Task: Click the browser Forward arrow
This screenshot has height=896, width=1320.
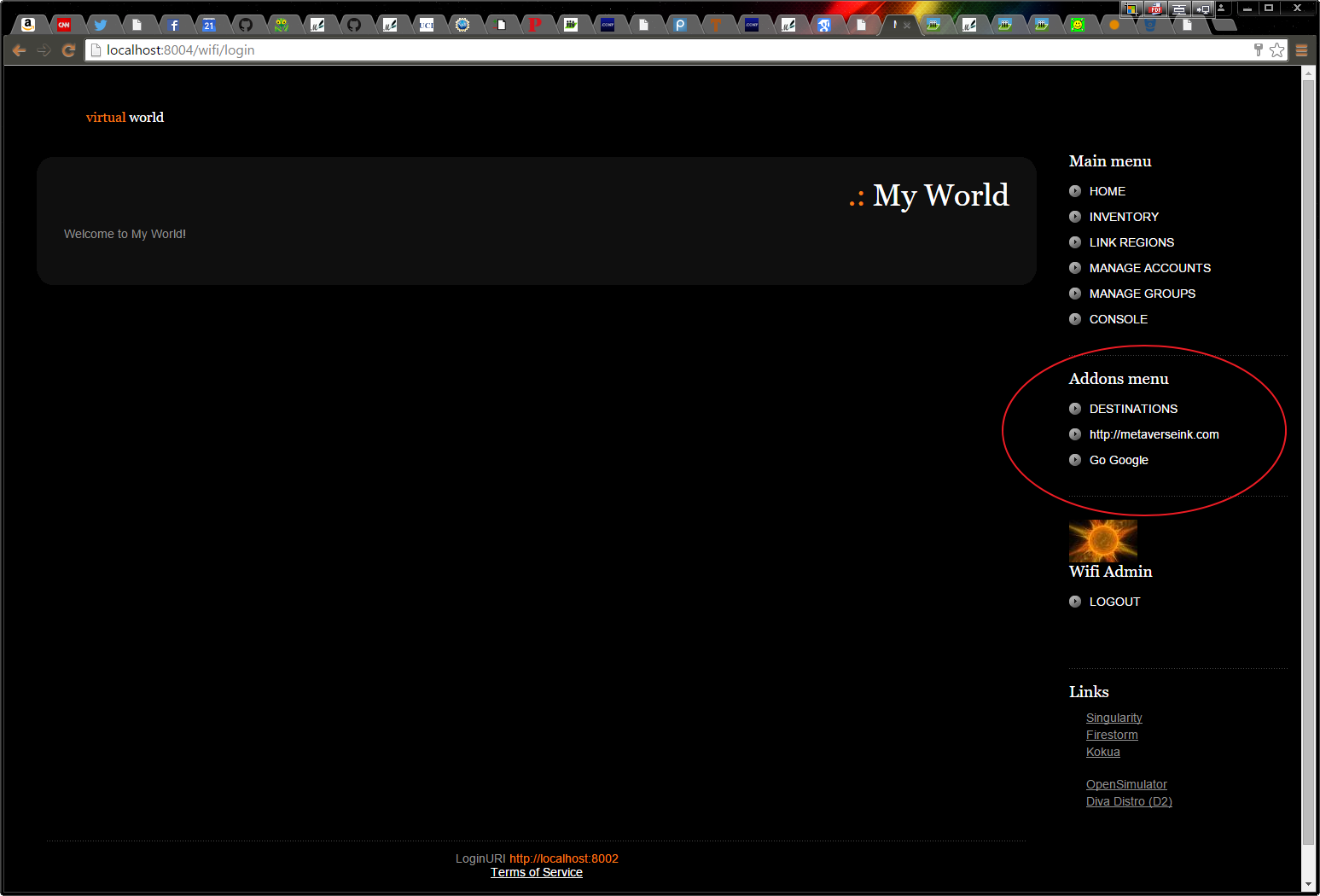Action: click(x=44, y=50)
